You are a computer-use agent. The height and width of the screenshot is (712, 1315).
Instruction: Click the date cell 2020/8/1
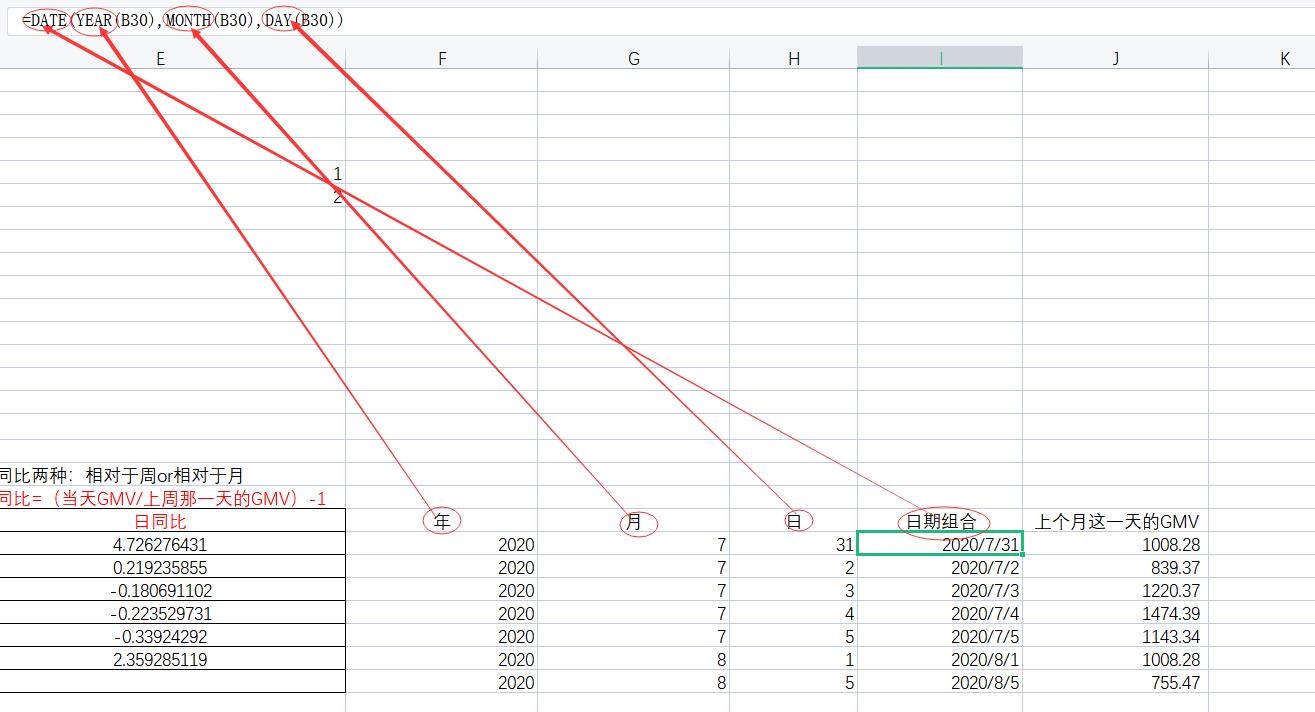click(x=940, y=660)
